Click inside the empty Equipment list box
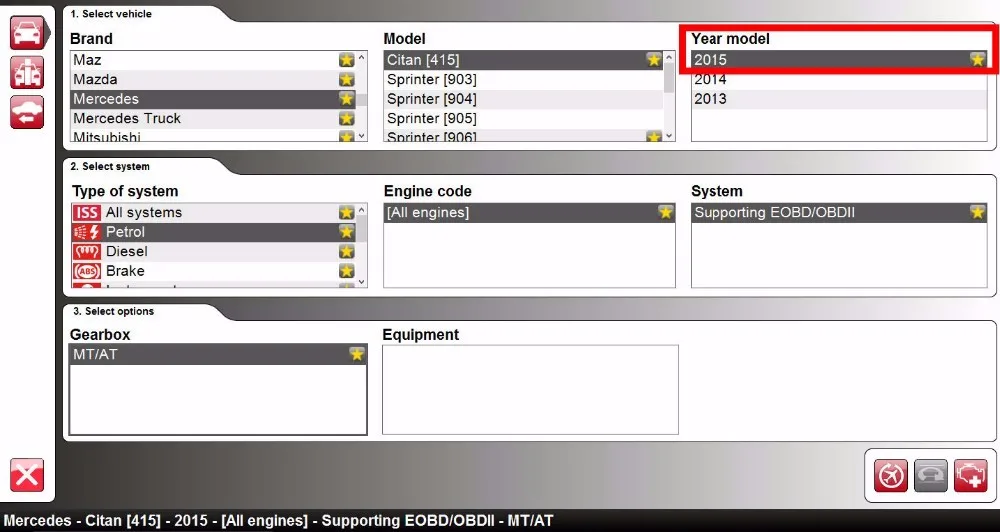This screenshot has width=1000, height=532. point(530,390)
